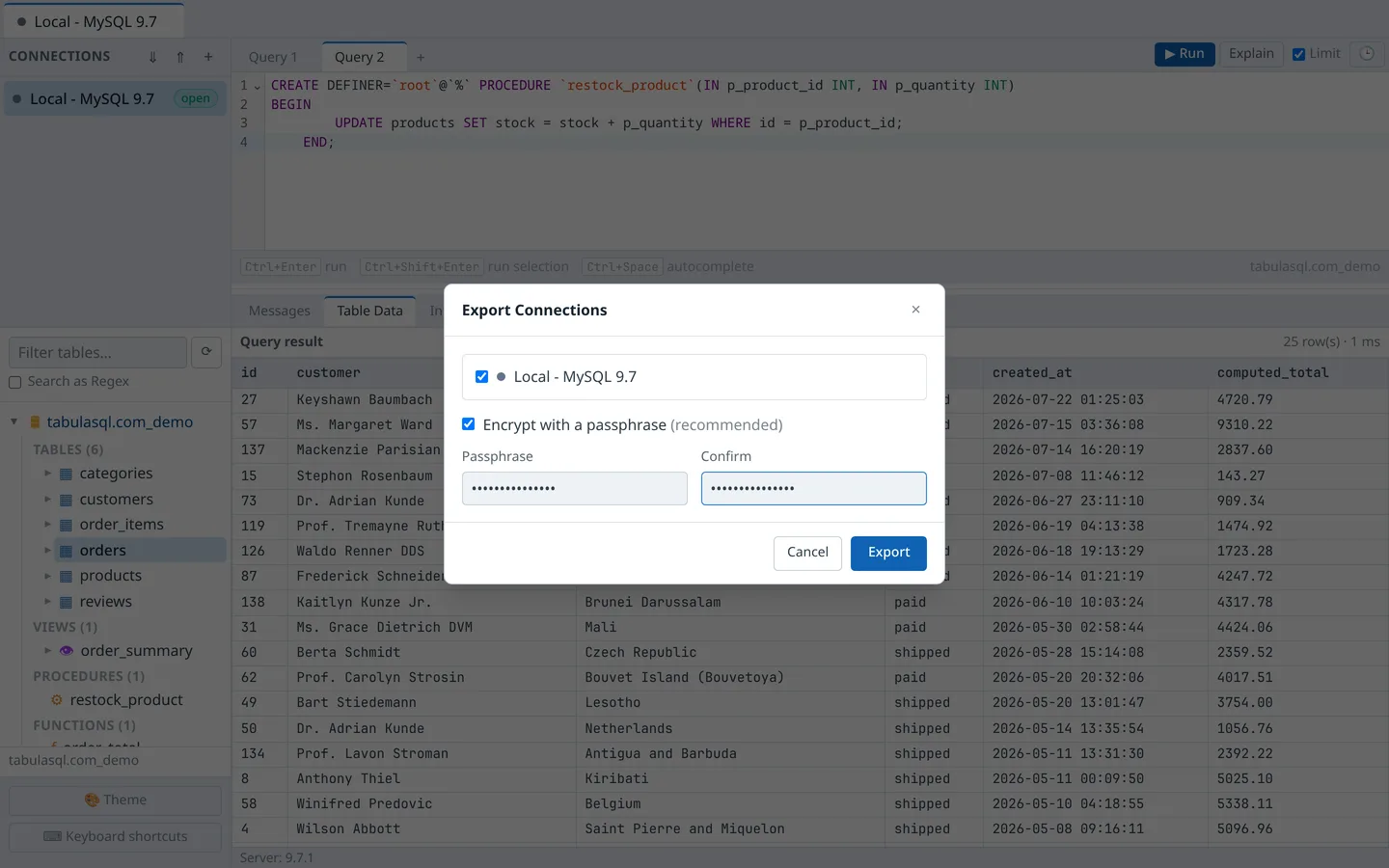Viewport: 1389px width, 868px height.
Task: Click the products table icon
Action: click(67, 576)
